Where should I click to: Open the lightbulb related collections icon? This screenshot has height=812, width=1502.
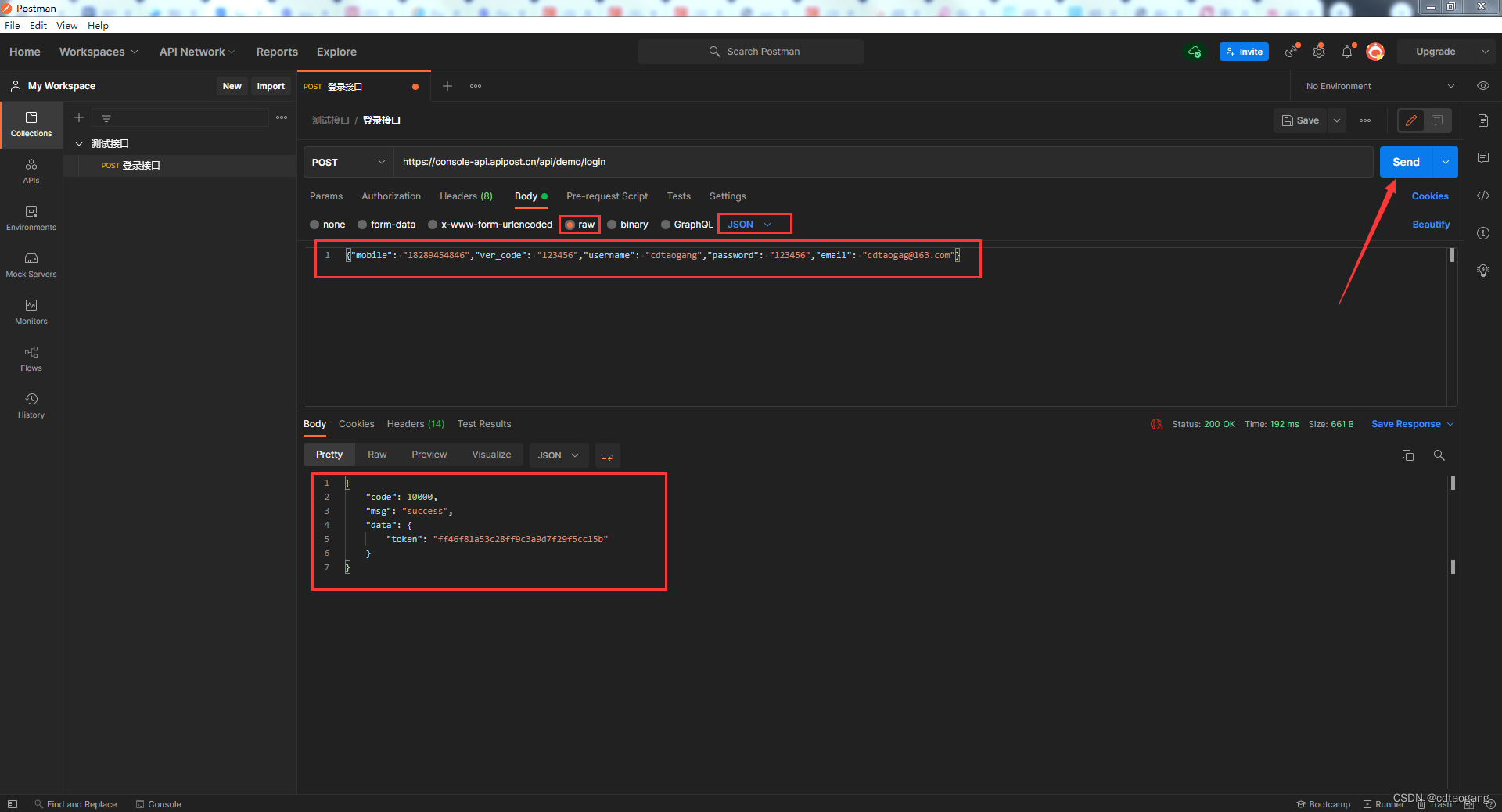tap(1483, 271)
